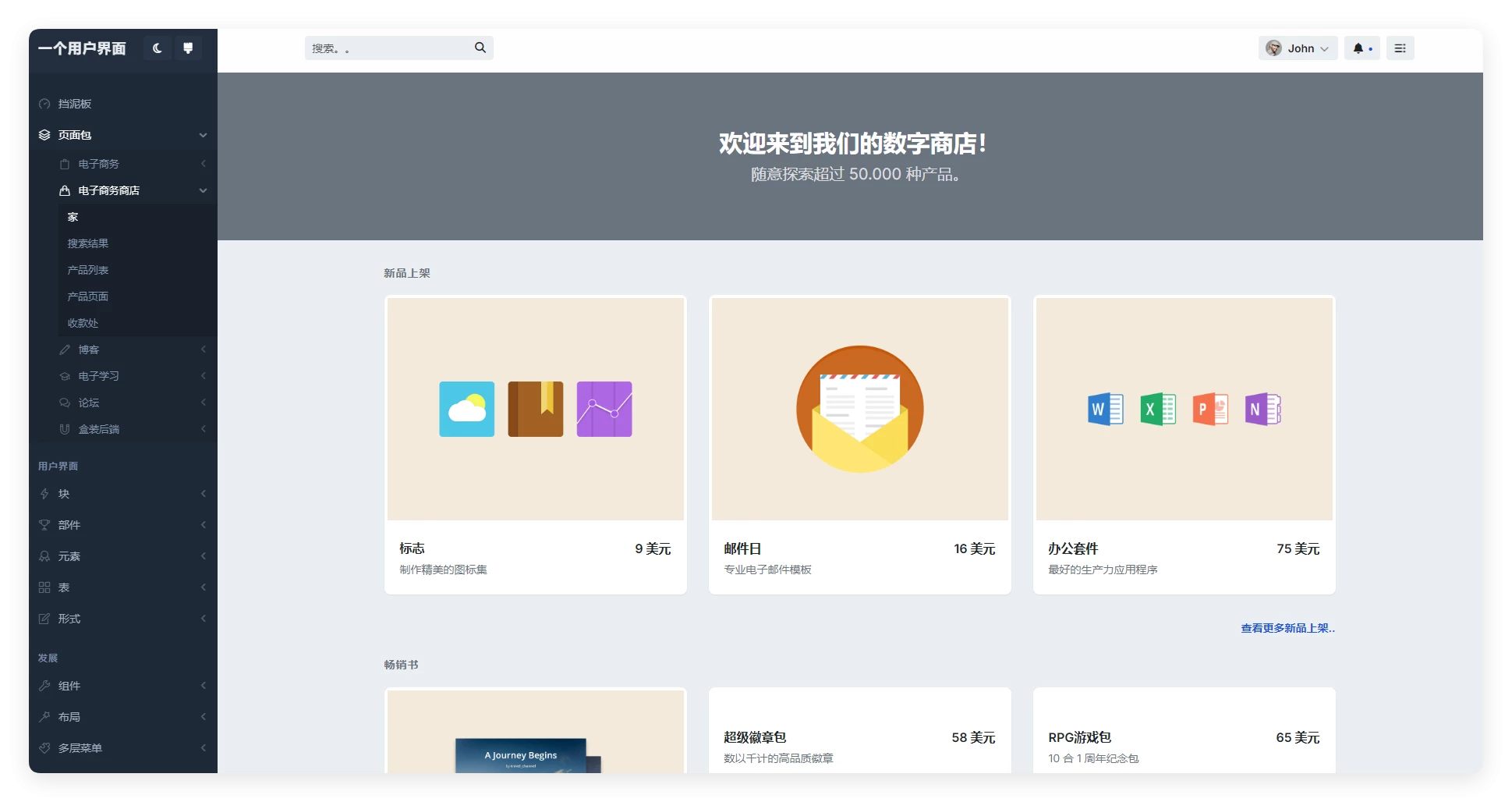Open the 查看更多新品上架 link
The width and height of the screenshot is (1512, 802).
[1287, 628]
